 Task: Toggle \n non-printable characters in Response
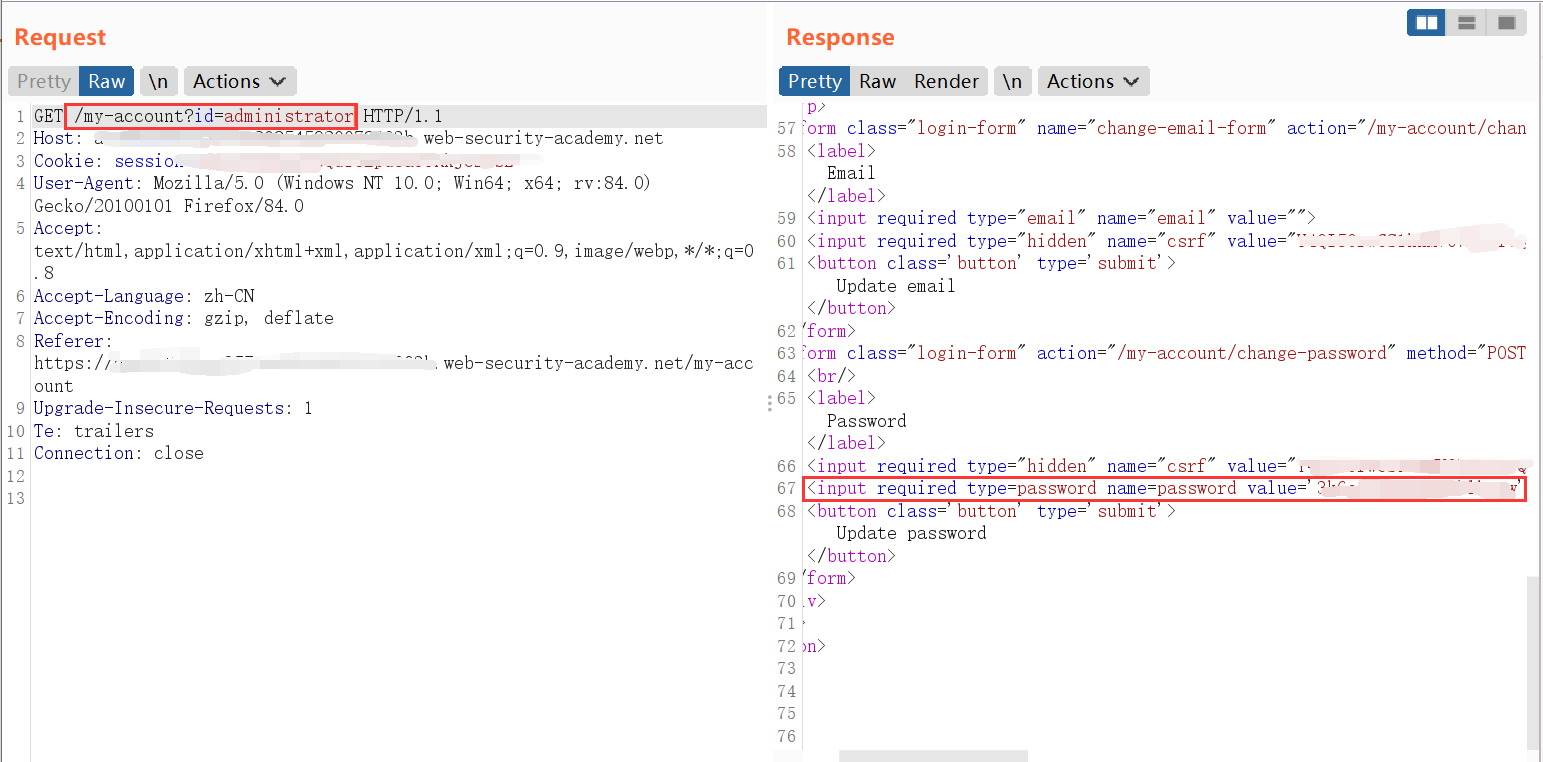click(1012, 81)
